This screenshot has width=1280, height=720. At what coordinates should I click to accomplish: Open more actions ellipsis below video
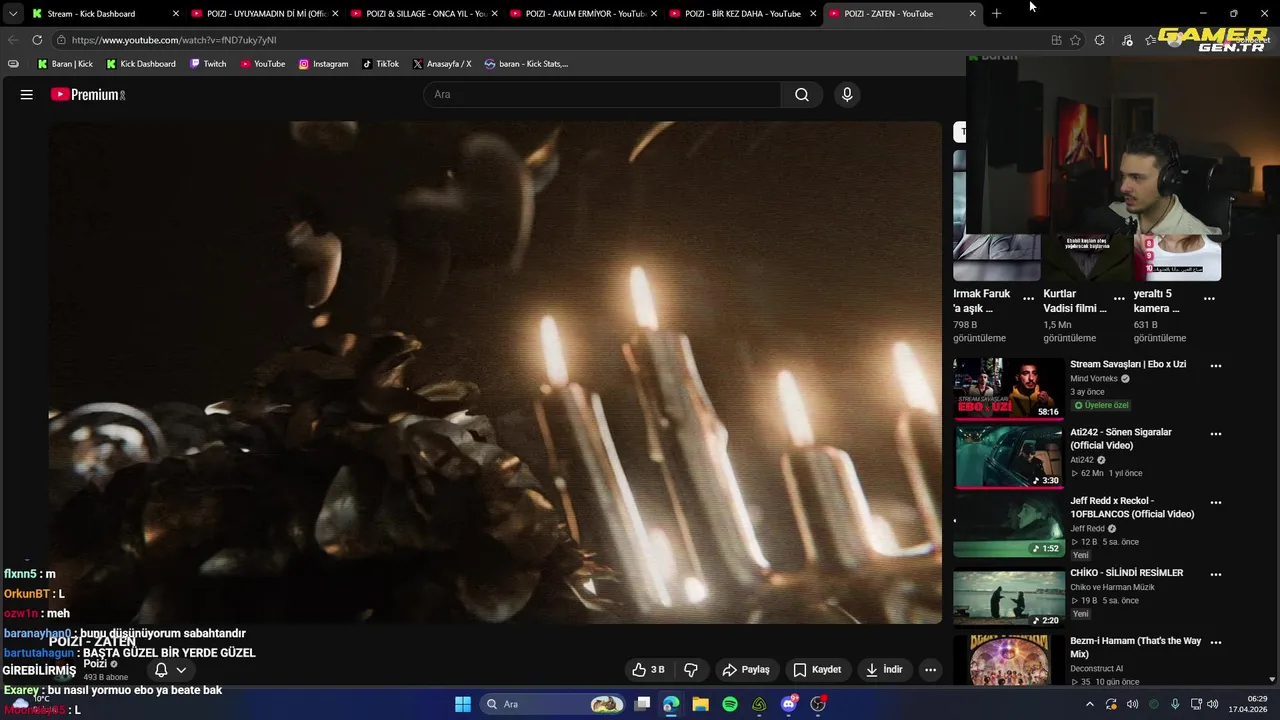(x=930, y=670)
